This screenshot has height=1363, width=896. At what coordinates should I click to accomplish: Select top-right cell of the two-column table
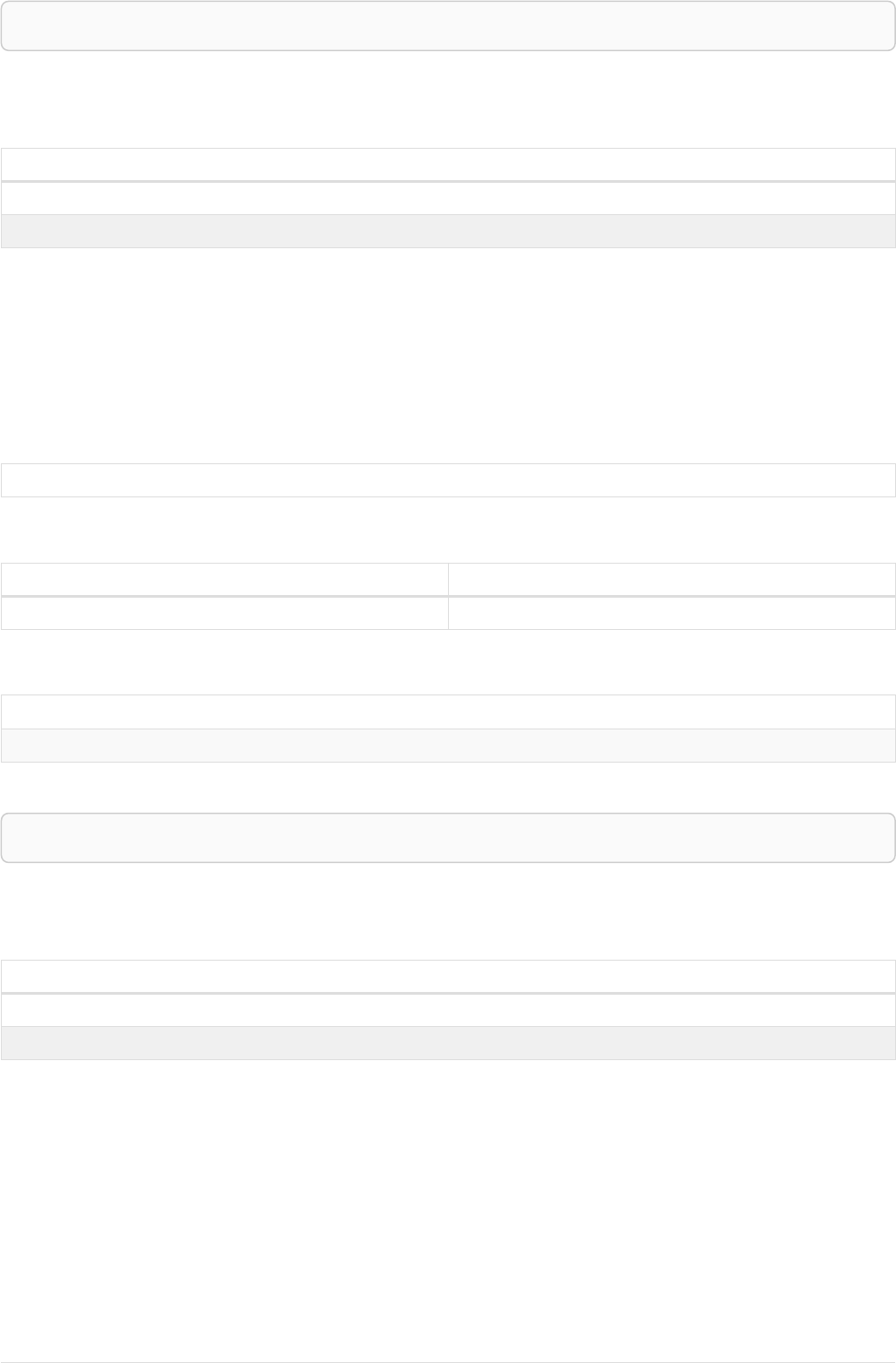[671, 579]
